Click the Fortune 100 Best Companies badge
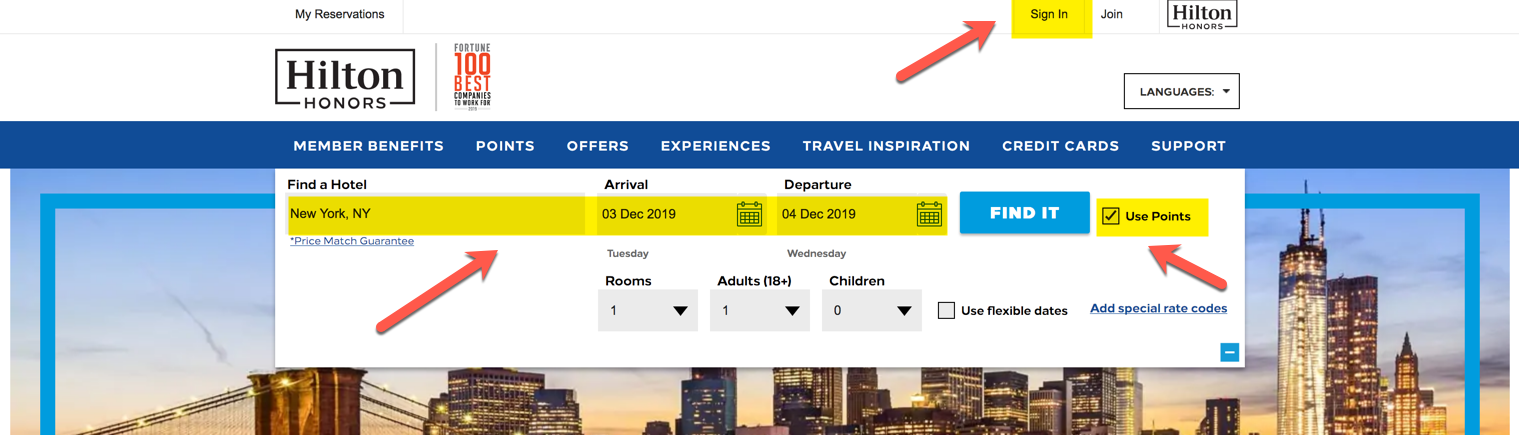Image resolution: width=1519 pixels, height=435 pixels. (472, 77)
